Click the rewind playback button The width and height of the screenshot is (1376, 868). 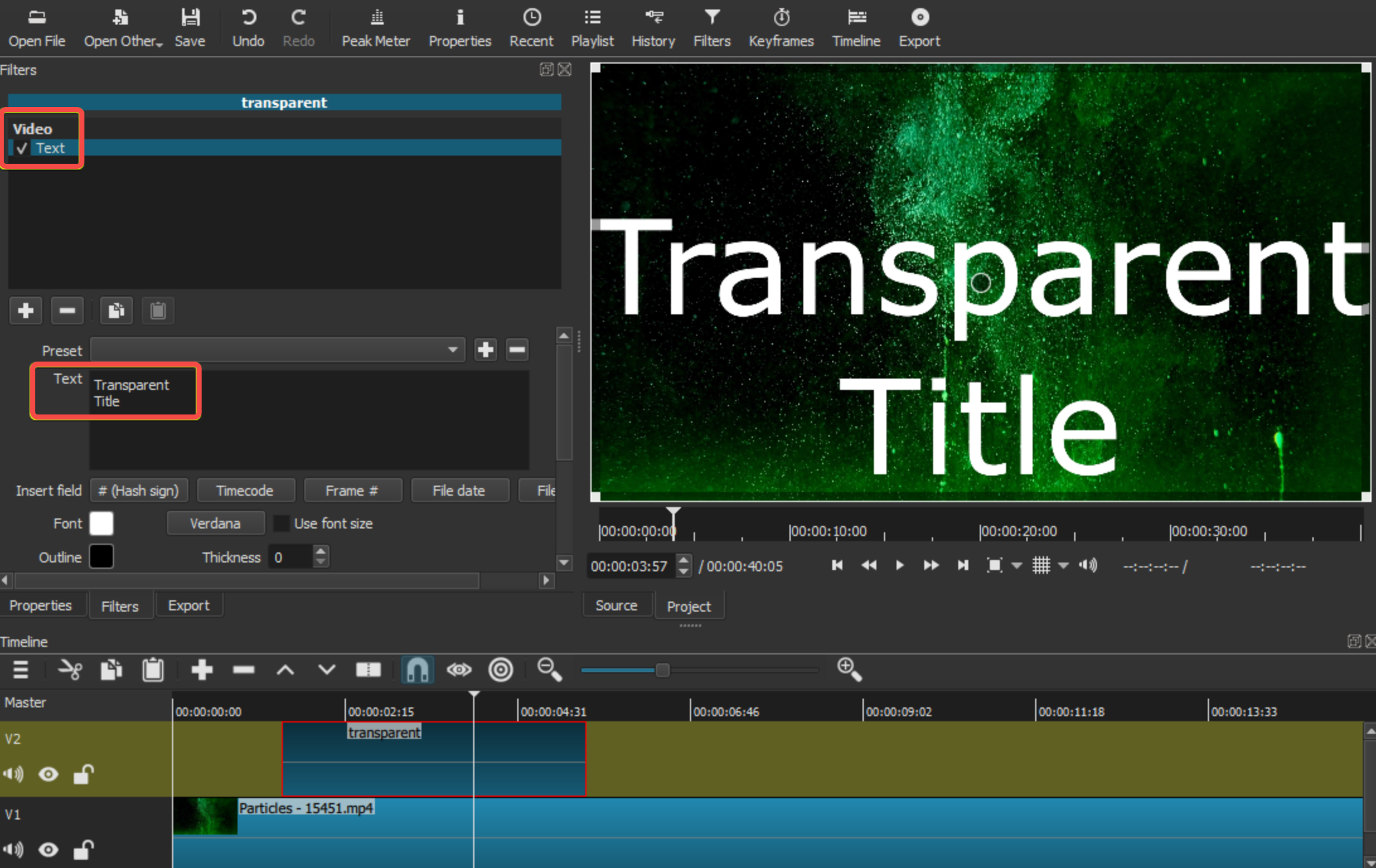point(869,566)
